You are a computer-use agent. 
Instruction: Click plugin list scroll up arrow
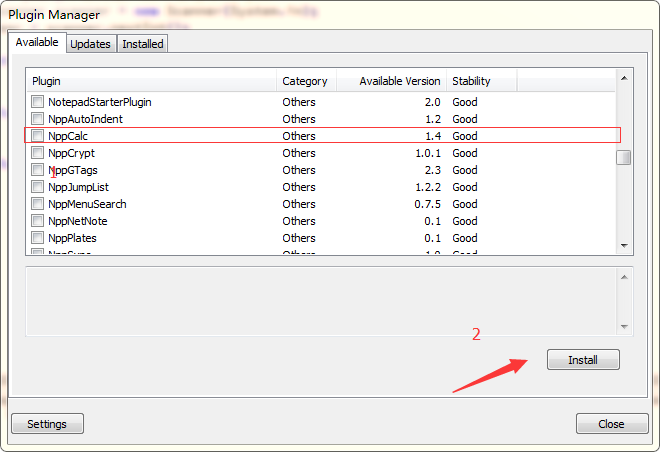[x=624, y=78]
